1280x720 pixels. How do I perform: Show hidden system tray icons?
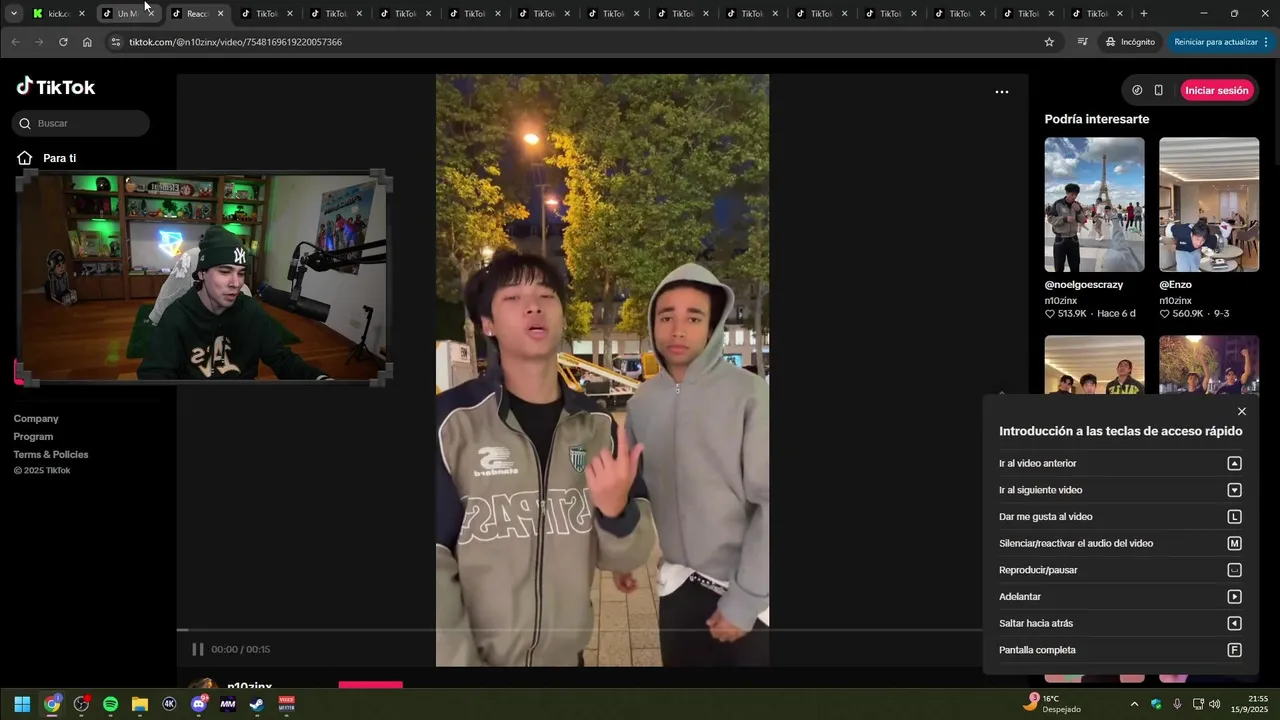coord(1134,704)
